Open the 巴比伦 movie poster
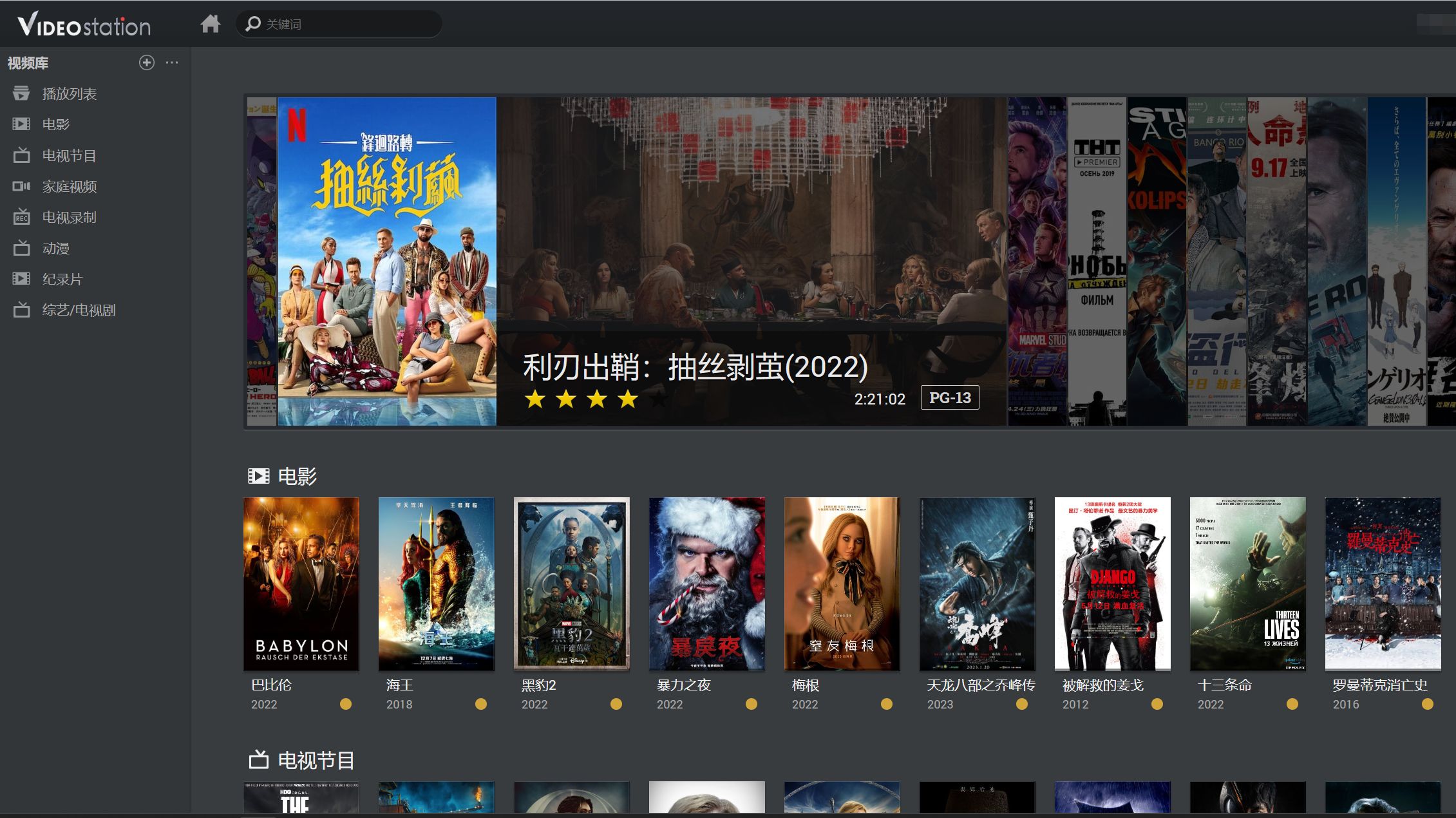This screenshot has height=818, width=1456. [x=301, y=584]
